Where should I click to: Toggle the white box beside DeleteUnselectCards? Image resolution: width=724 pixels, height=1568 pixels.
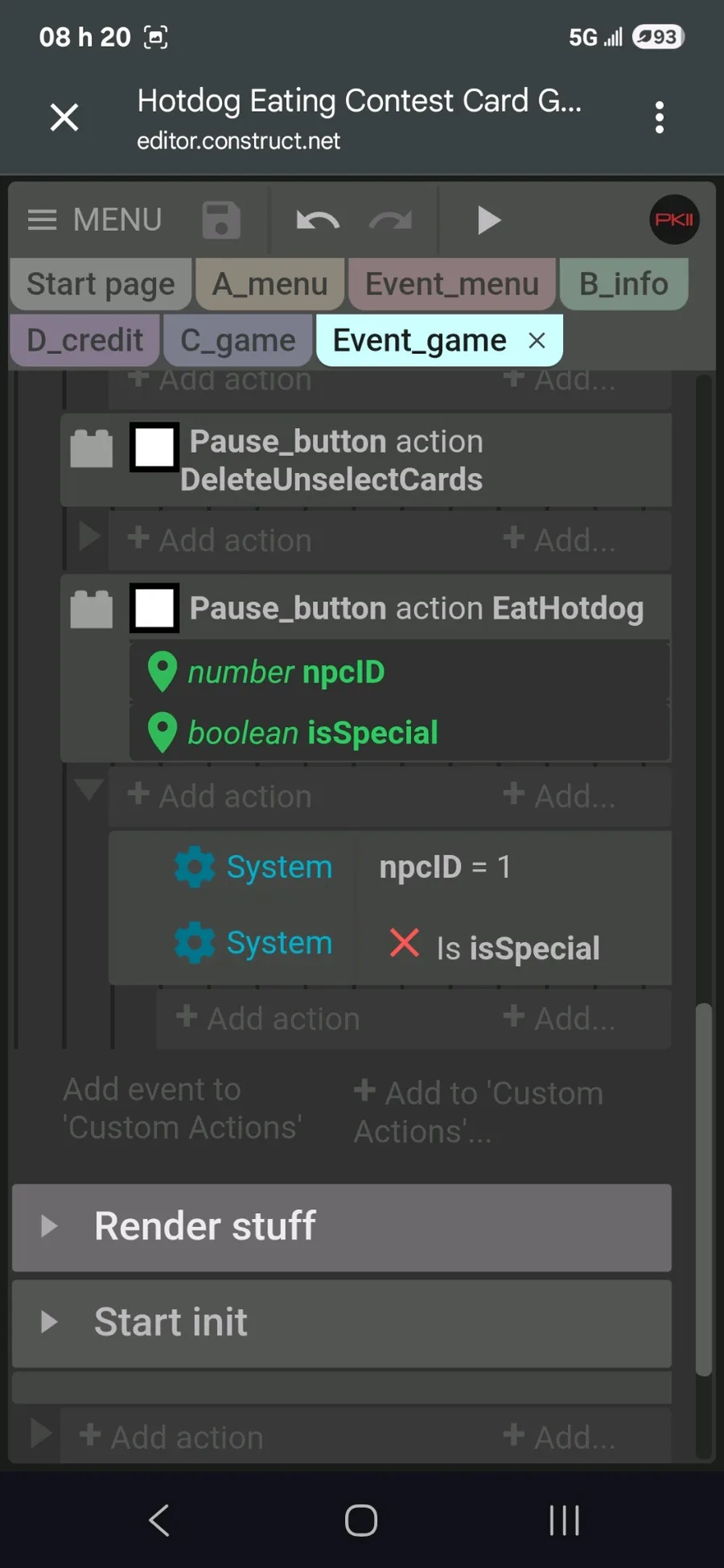(154, 447)
